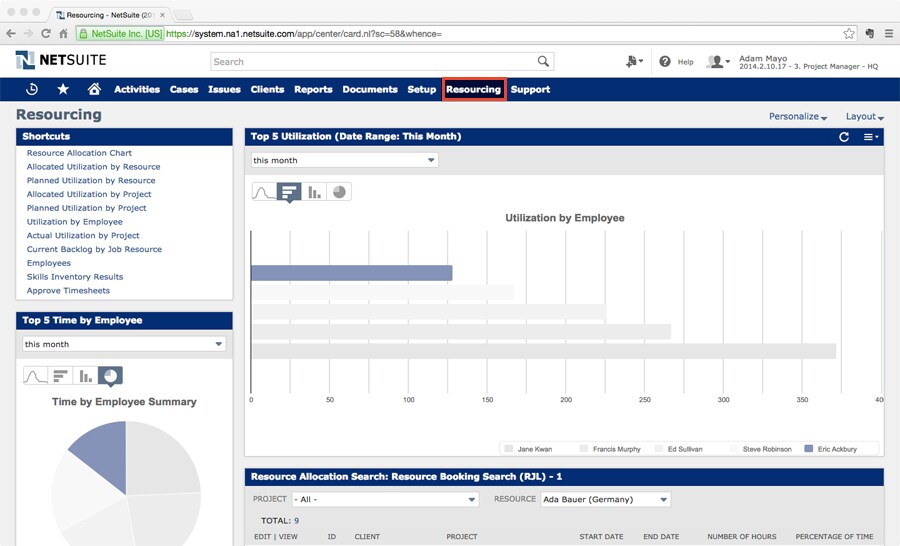Viewport: 900px width, 546px height.
Task: Open the Top 5 Utilization portlet menu icon
Action: [x=871, y=137]
